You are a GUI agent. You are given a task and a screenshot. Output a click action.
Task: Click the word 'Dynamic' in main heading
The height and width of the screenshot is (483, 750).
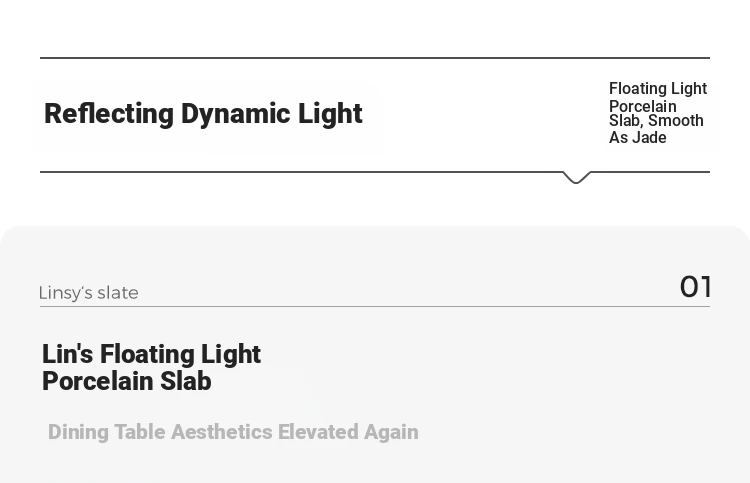[x=235, y=114]
